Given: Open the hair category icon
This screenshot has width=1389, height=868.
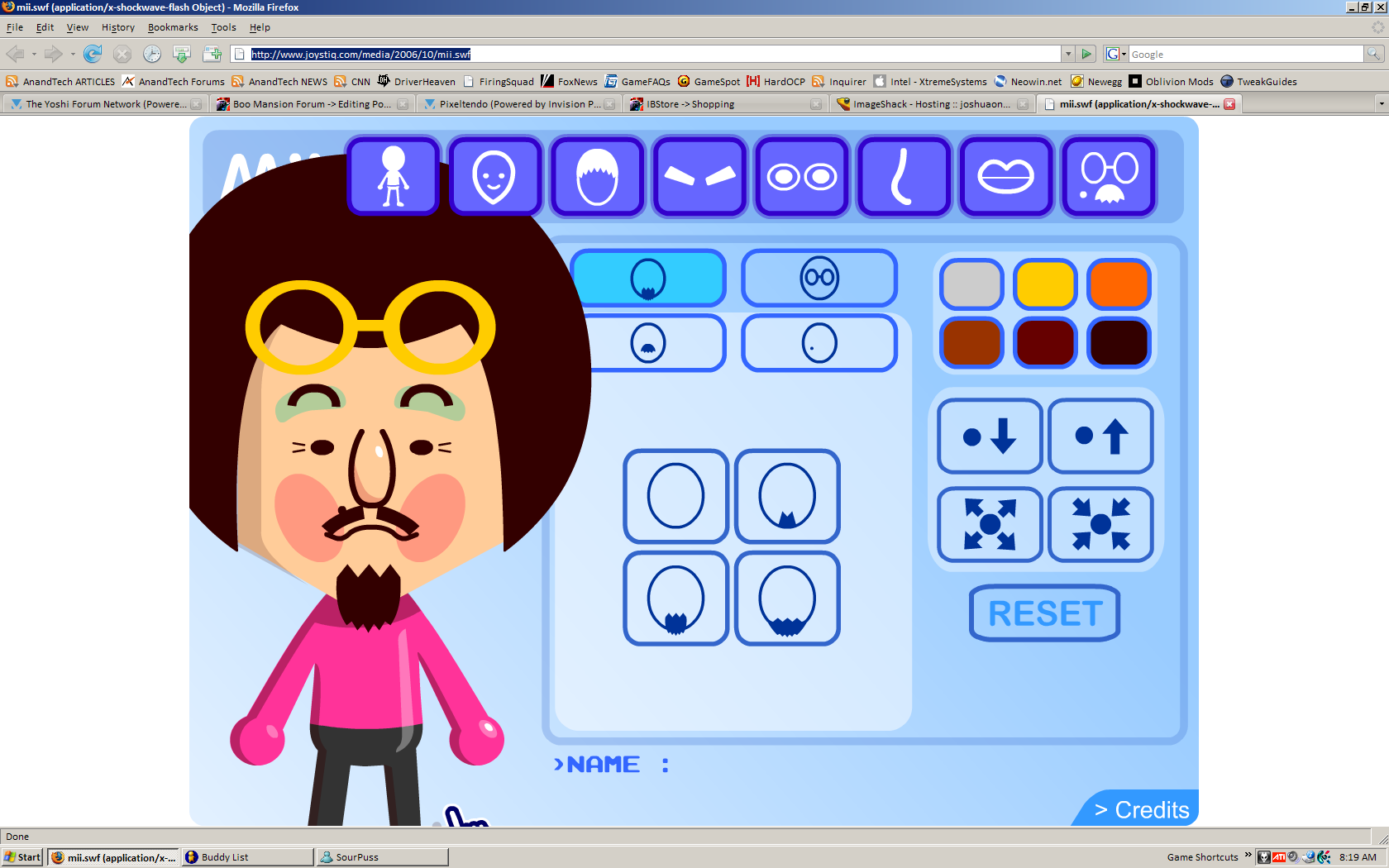Looking at the screenshot, I should (x=597, y=176).
